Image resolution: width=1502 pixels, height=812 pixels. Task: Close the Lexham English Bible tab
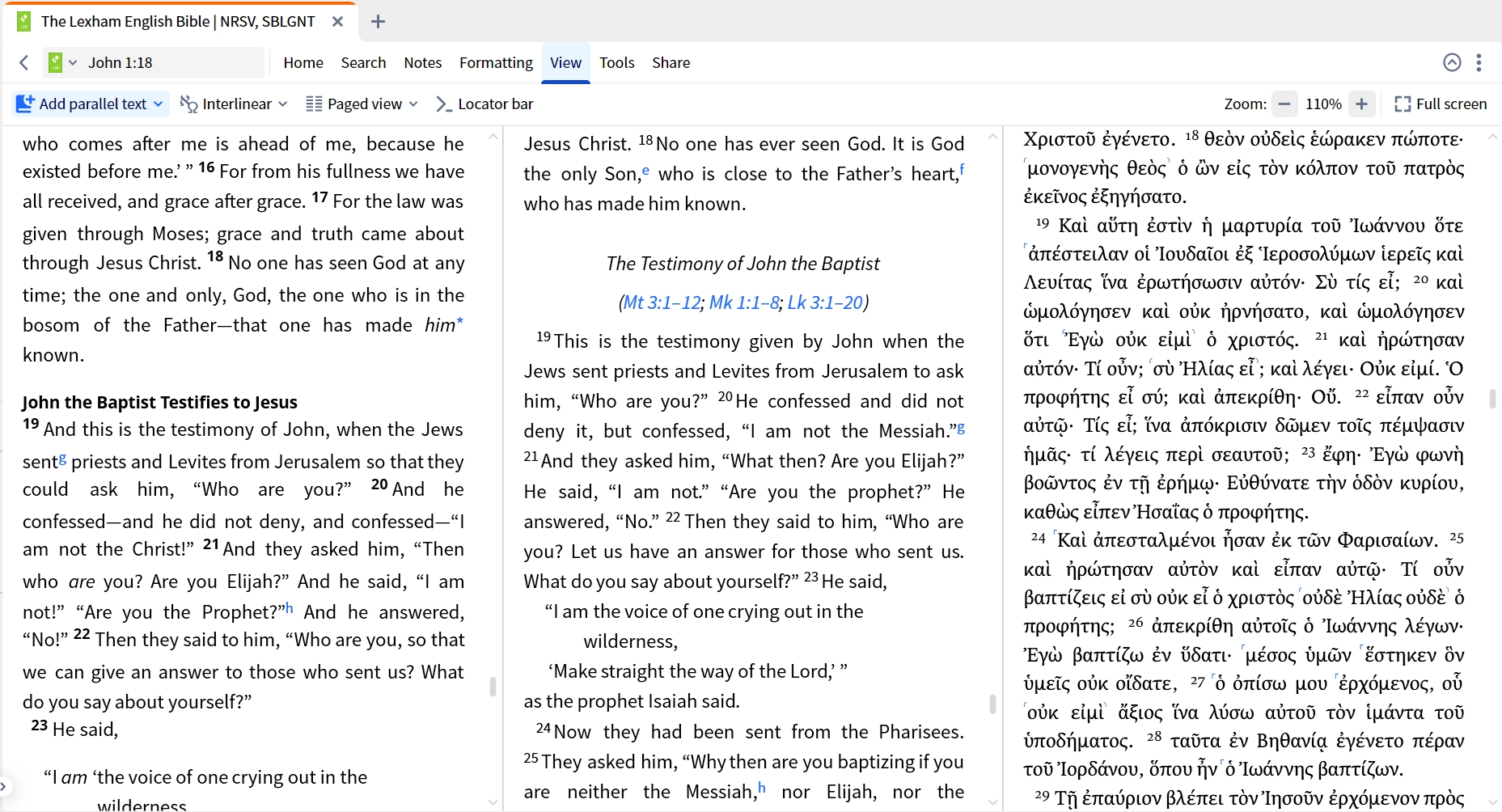(338, 22)
